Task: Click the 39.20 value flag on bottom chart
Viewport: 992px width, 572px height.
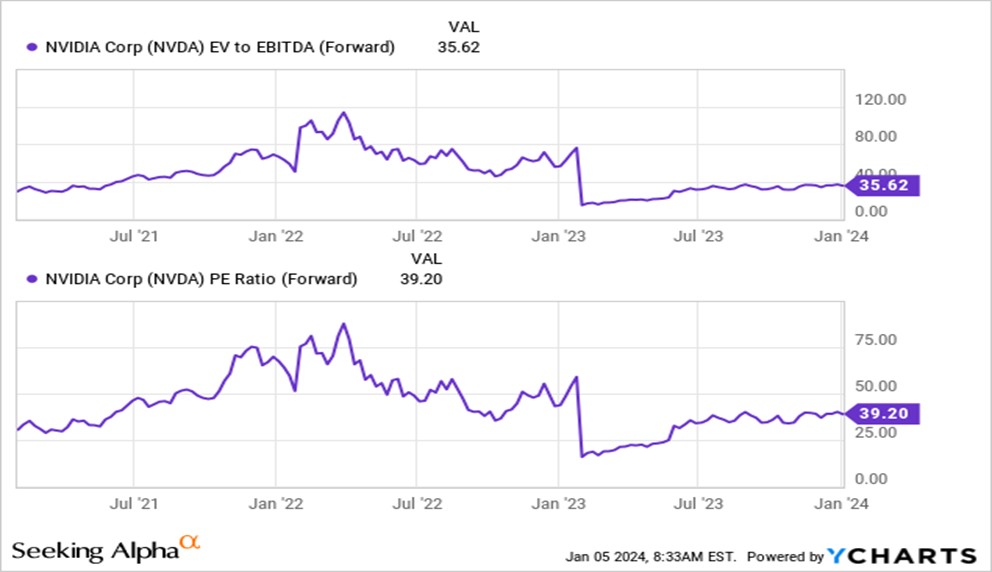Action: [882, 414]
